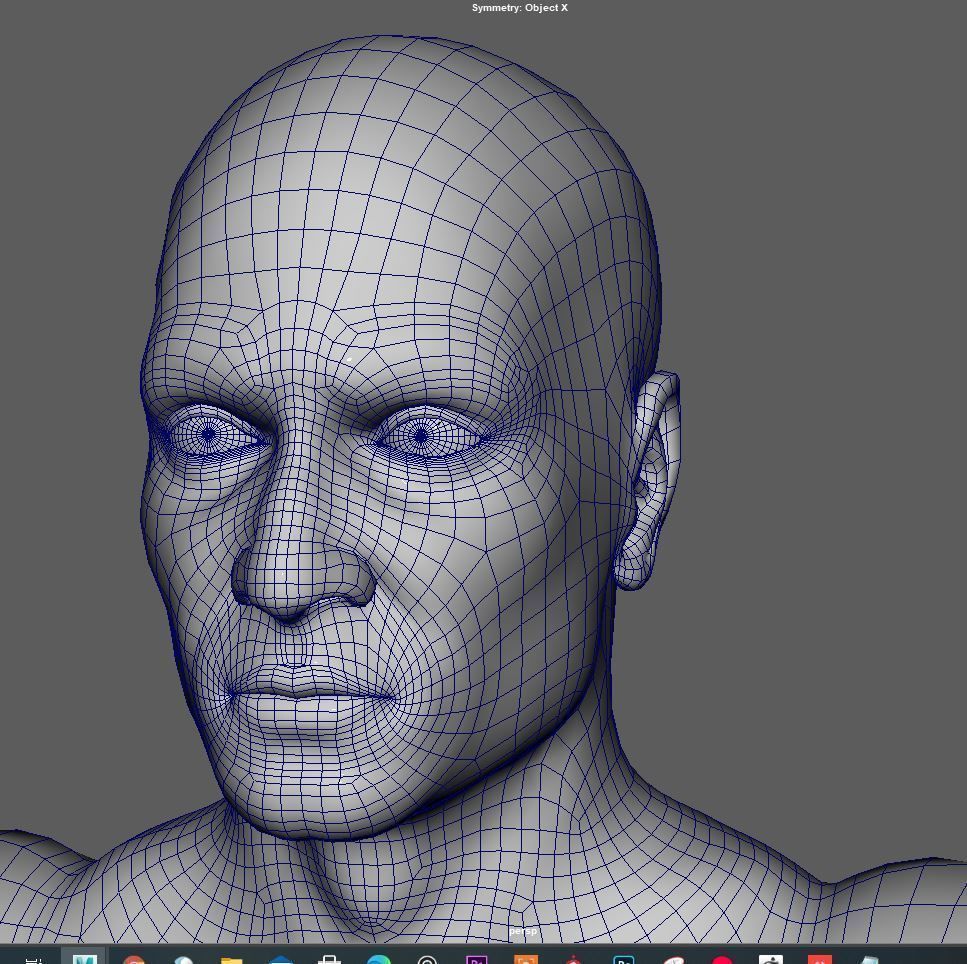Viewport: 967px width, 964px height.
Task: Open Microsoft Store icon in taskbar
Action: click(x=329, y=960)
